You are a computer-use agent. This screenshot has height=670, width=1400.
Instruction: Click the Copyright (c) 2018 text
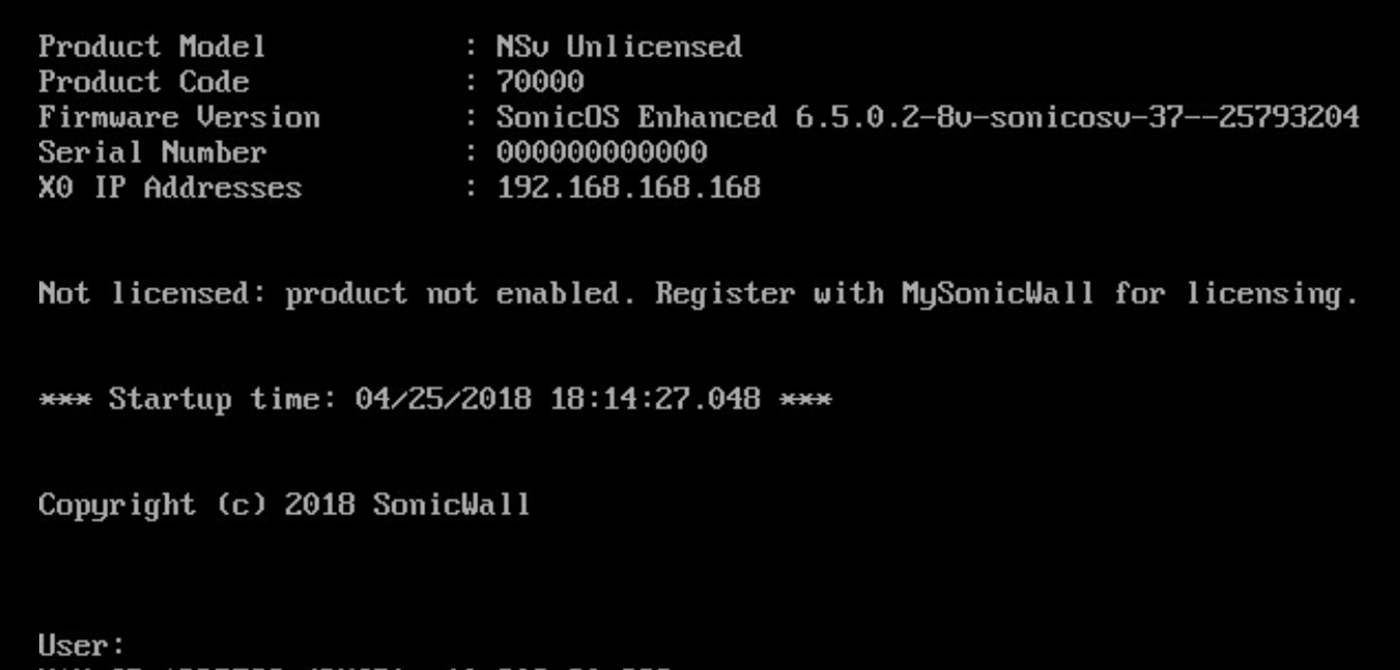click(x=196, y=504)
